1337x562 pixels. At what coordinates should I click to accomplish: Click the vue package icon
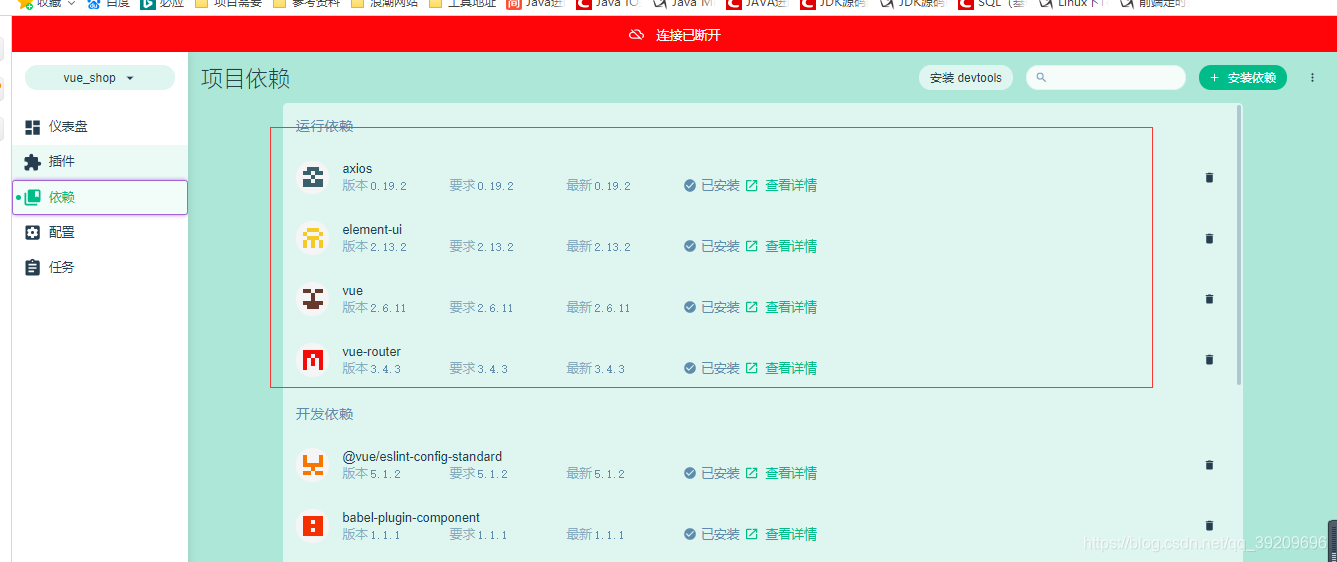(313, 299)
